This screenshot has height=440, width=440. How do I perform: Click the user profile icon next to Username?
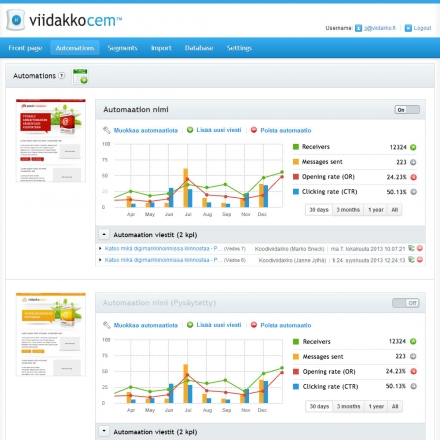(358, 28)
